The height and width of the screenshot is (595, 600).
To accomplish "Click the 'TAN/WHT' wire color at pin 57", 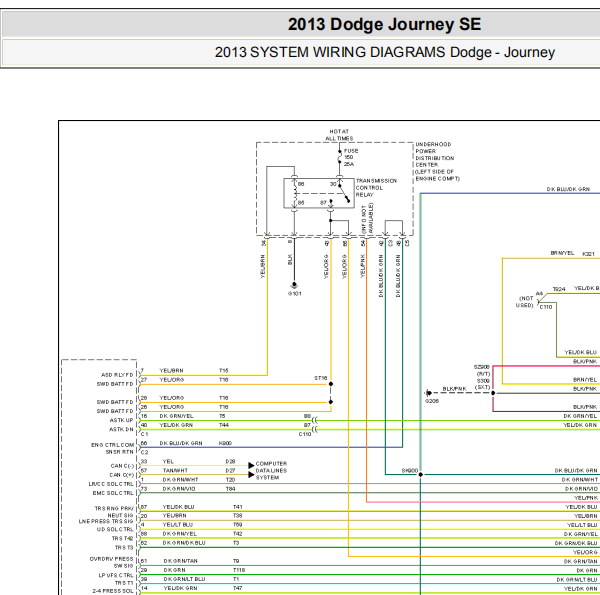I will click(x=175, y=470).
